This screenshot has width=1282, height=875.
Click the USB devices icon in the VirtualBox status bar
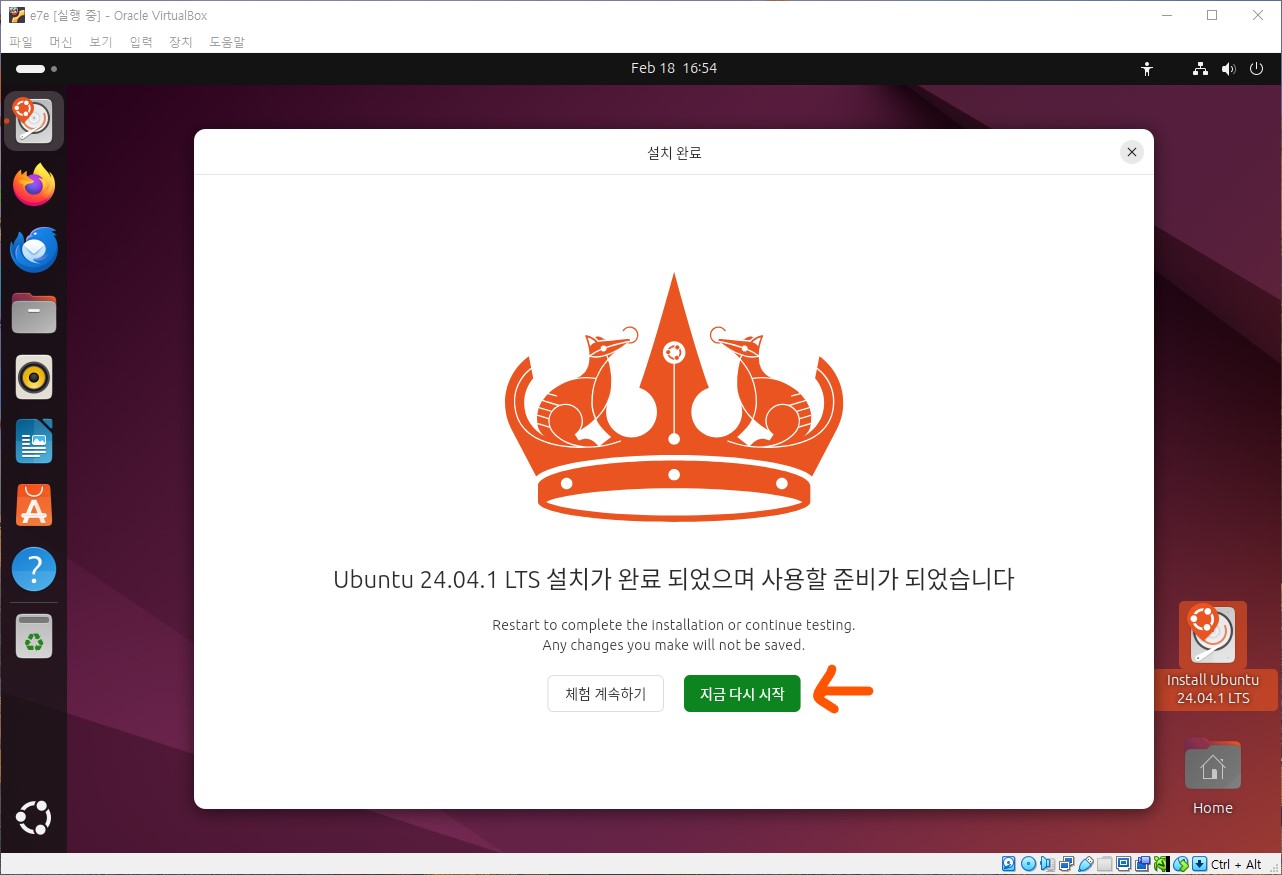tap(1086, 864)
